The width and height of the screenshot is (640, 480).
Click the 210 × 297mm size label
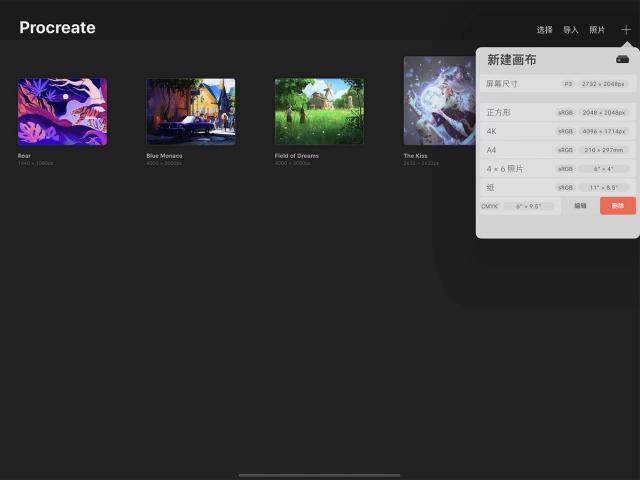click(x=604, y=150)
